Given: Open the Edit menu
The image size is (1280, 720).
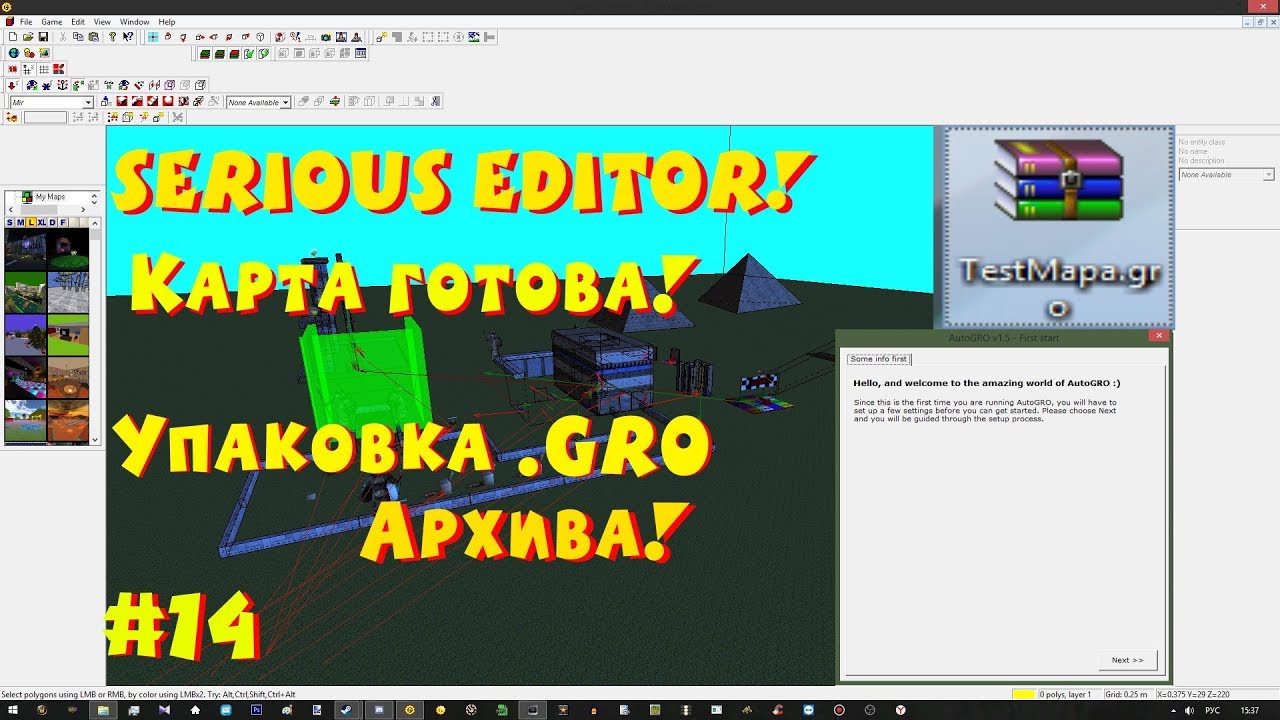Looking at the screenshot, I should click(x=78, y=21).
